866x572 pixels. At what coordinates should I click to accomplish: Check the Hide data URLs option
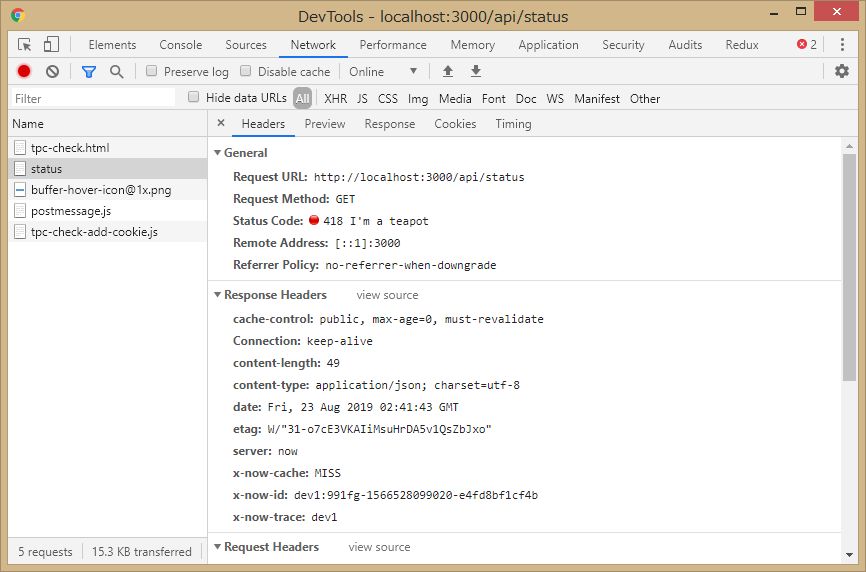pos(194,98)
